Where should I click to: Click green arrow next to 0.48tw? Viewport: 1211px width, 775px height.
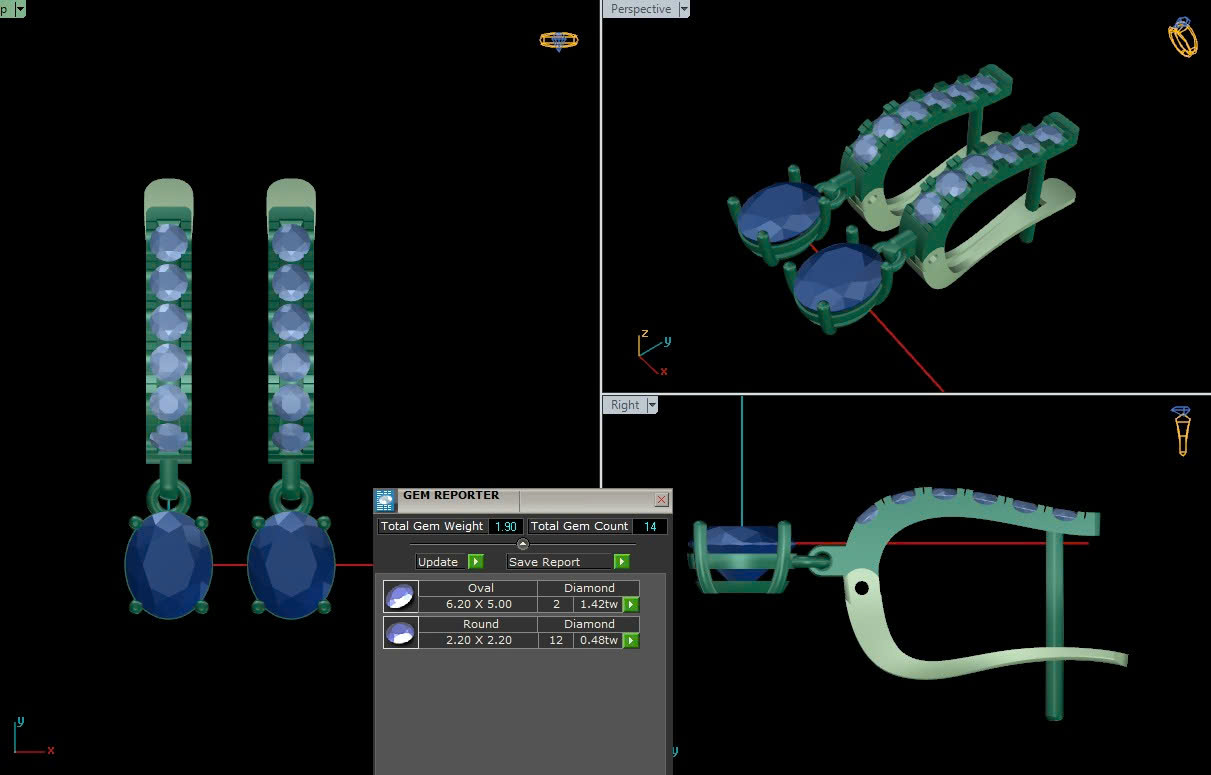tap(631, 640)
